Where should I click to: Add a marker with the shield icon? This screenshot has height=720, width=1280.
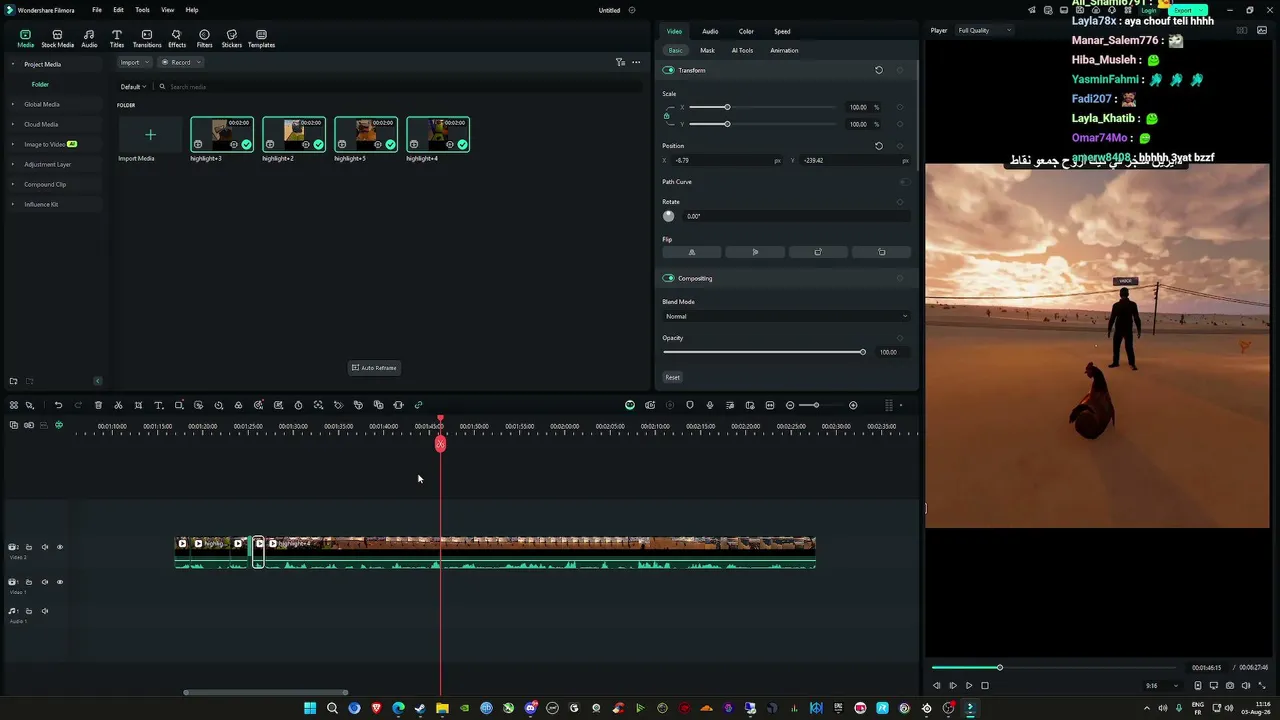click(690, 405)
